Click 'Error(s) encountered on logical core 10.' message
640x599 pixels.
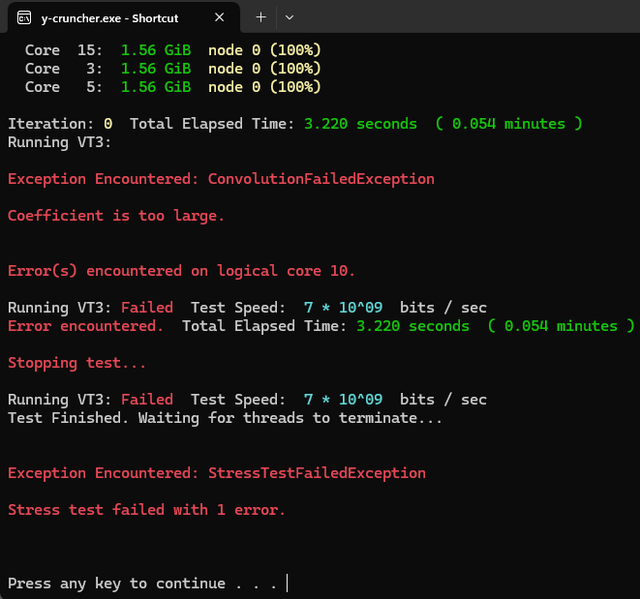tap(181, 271)
